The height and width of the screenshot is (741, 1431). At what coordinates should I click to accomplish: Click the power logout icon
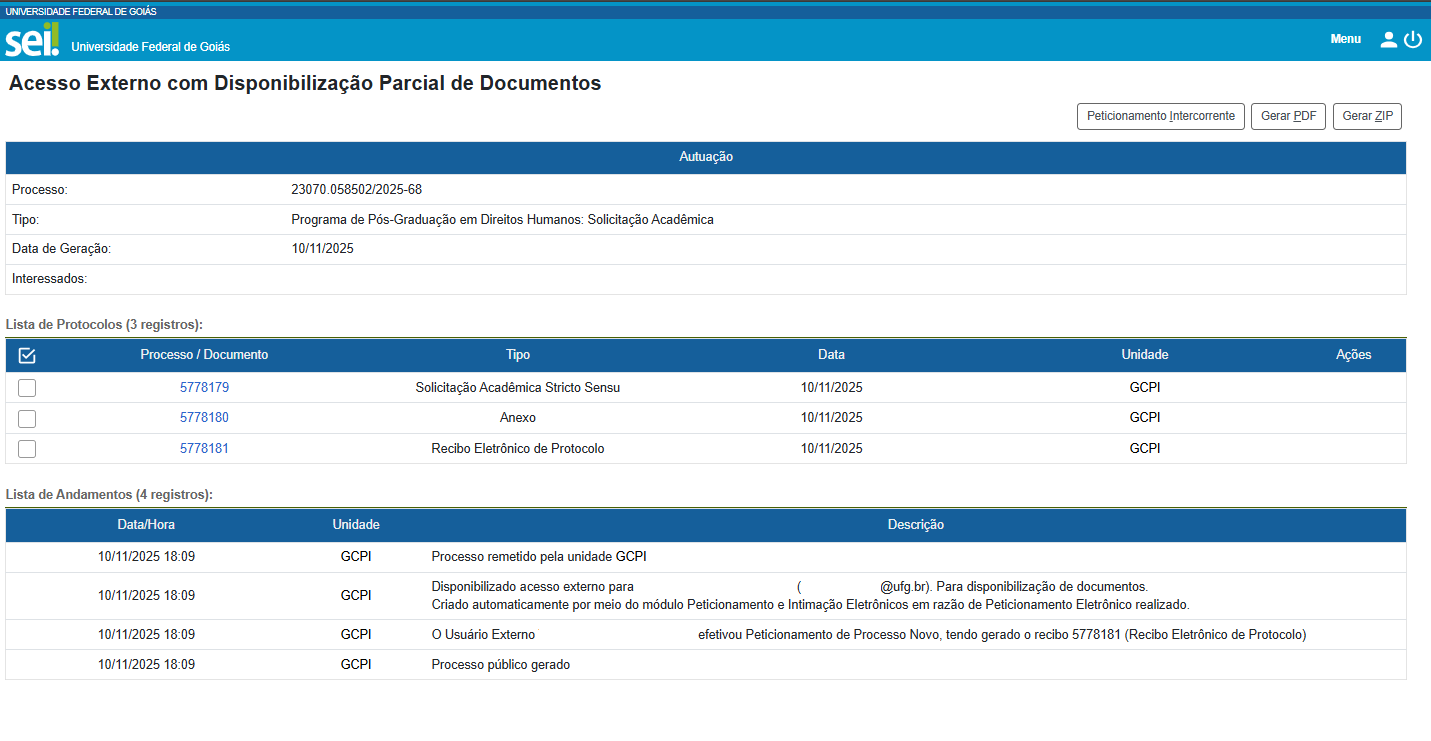click(x=1413, y=40)
